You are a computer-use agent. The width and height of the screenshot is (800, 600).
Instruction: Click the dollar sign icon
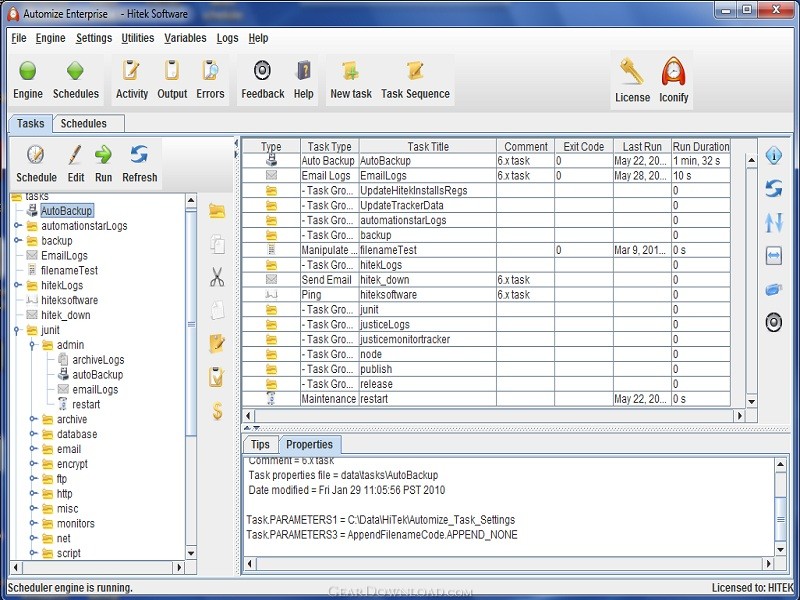(x=217, y=411)
